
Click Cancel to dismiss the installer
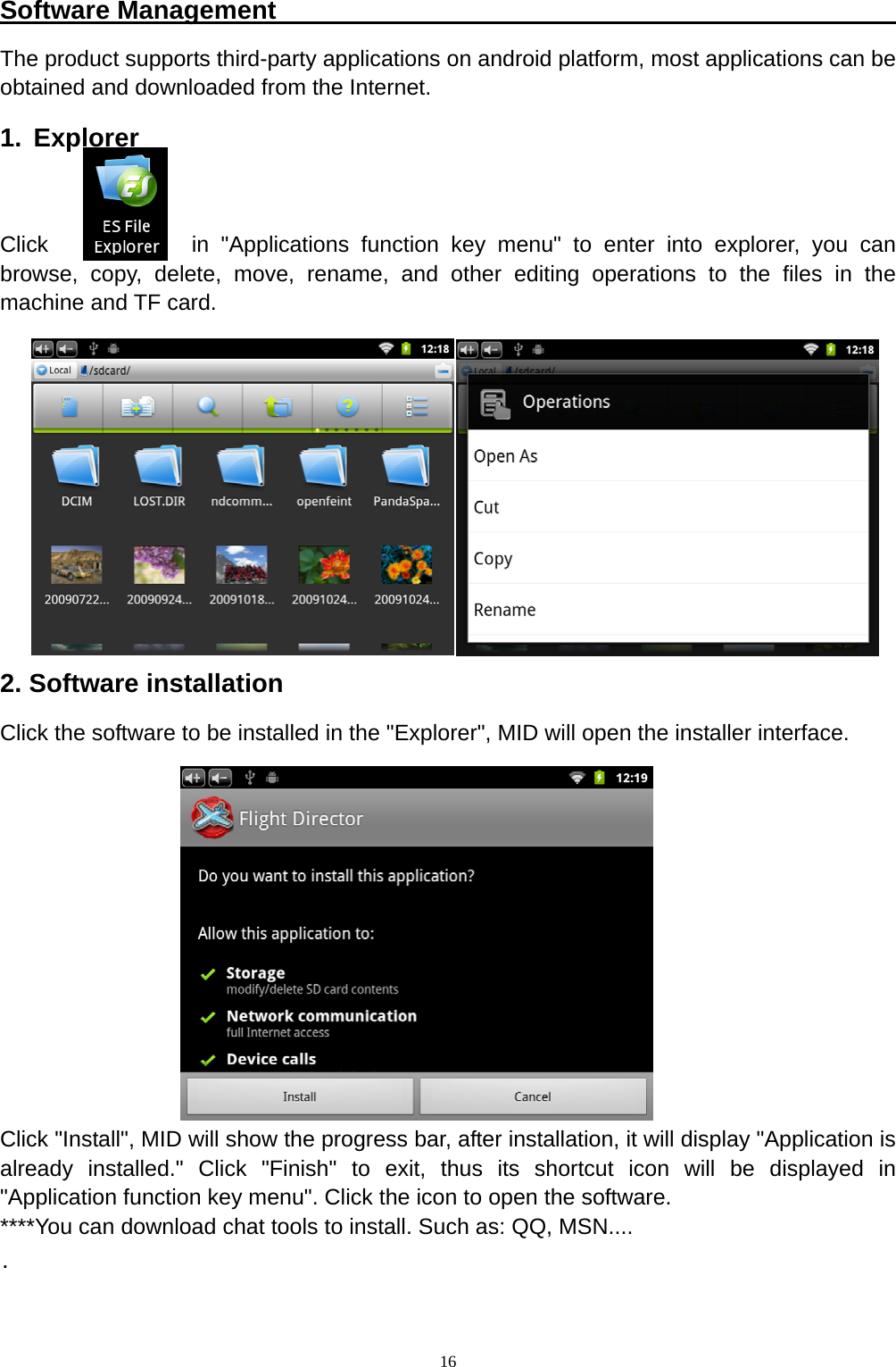click(533, 1096)
